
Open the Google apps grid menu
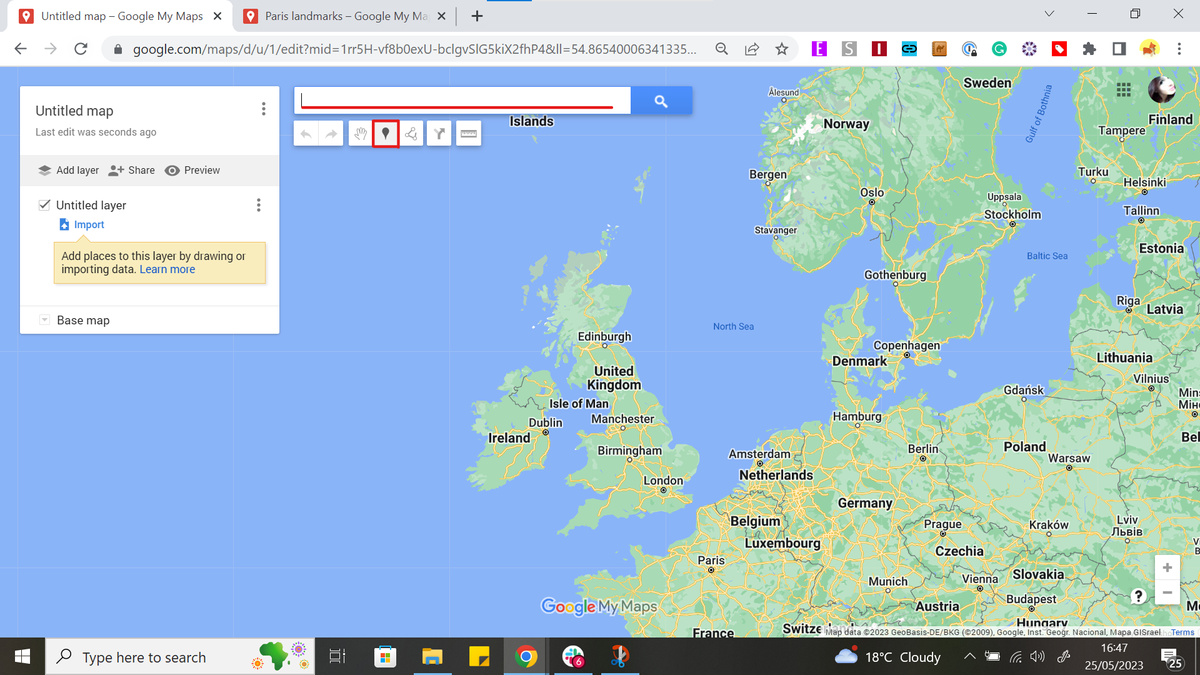coord(1123,89)
